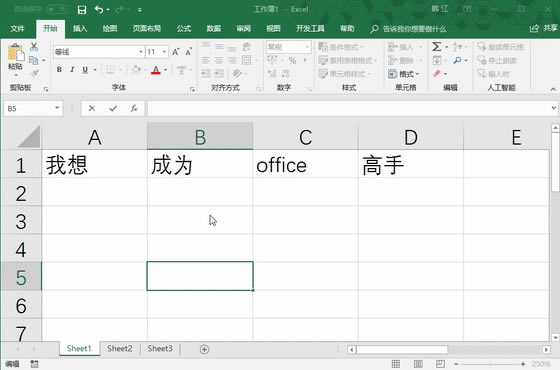Viewport: 560px width, 370px height.
Task: Open the font size dropdown
Action: [164, 52]
